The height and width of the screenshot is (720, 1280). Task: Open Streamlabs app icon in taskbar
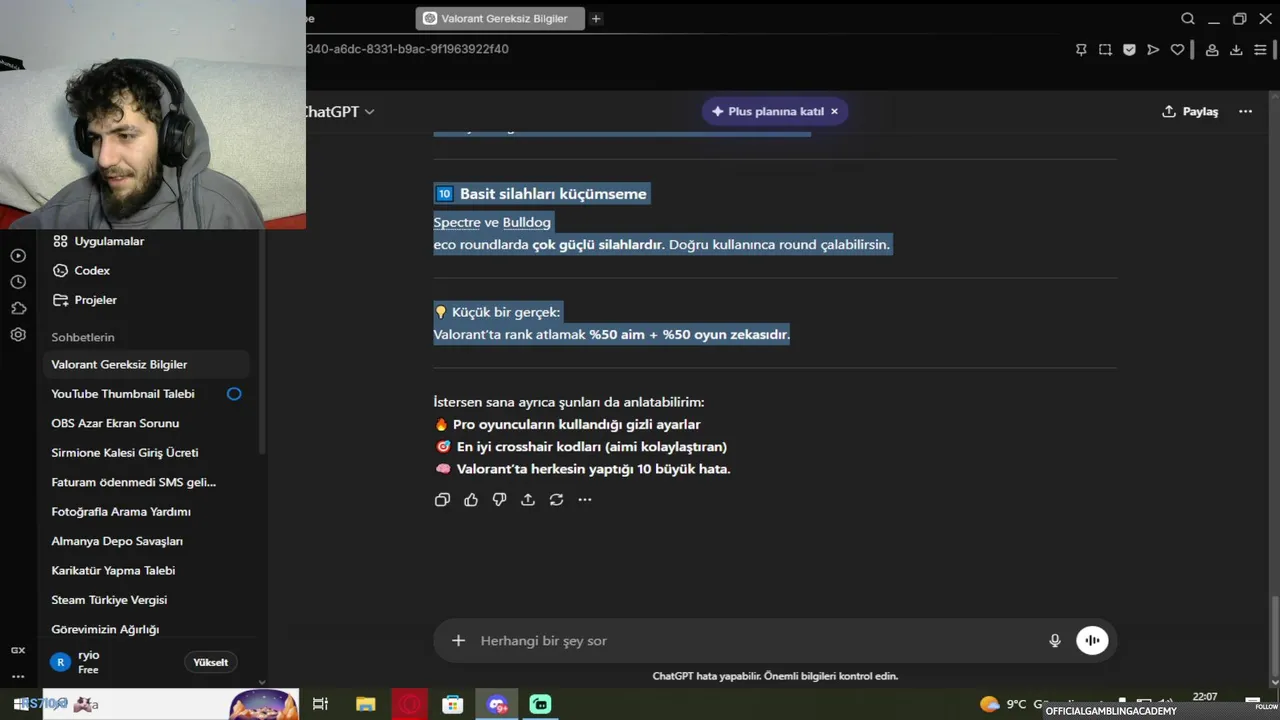coord(540,704)
